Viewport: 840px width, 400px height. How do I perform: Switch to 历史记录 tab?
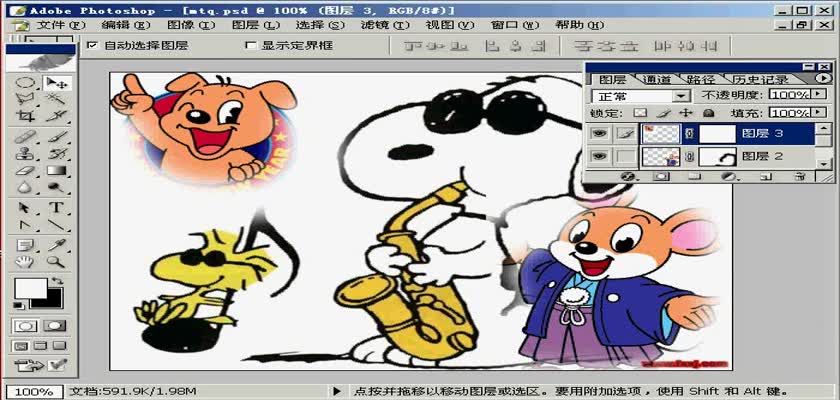pyautogui.click(x=760, y=80)
